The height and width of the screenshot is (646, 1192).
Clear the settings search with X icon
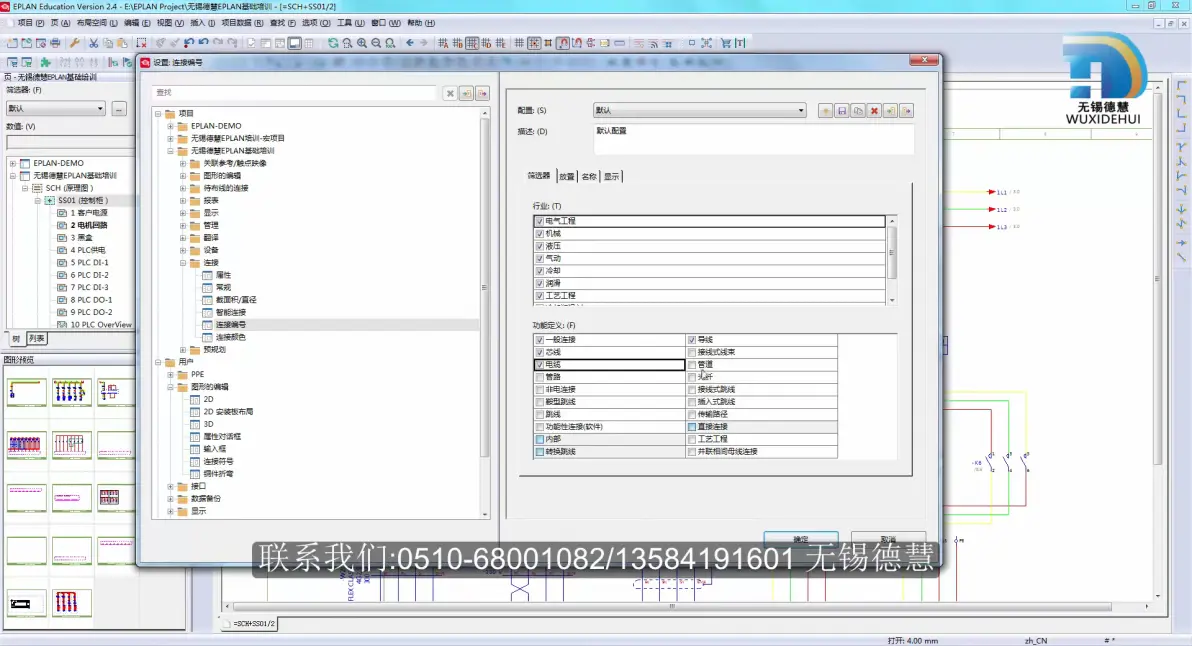coord(450,93)
